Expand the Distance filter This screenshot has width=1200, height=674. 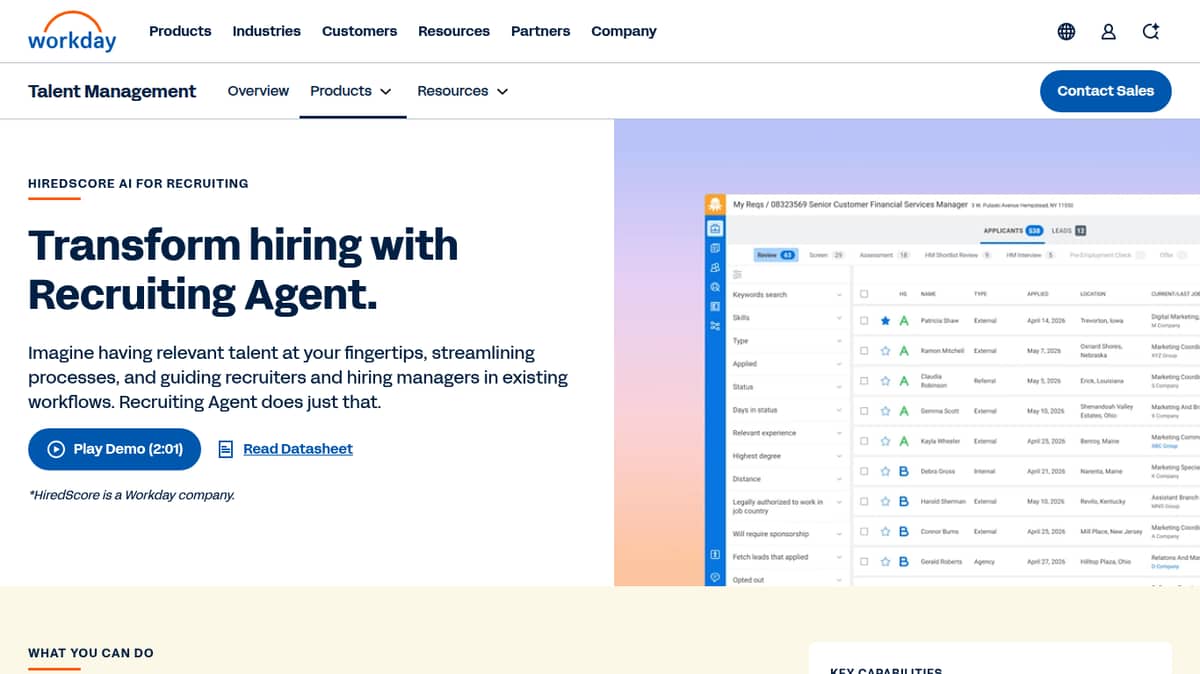(x=788, y=479)
